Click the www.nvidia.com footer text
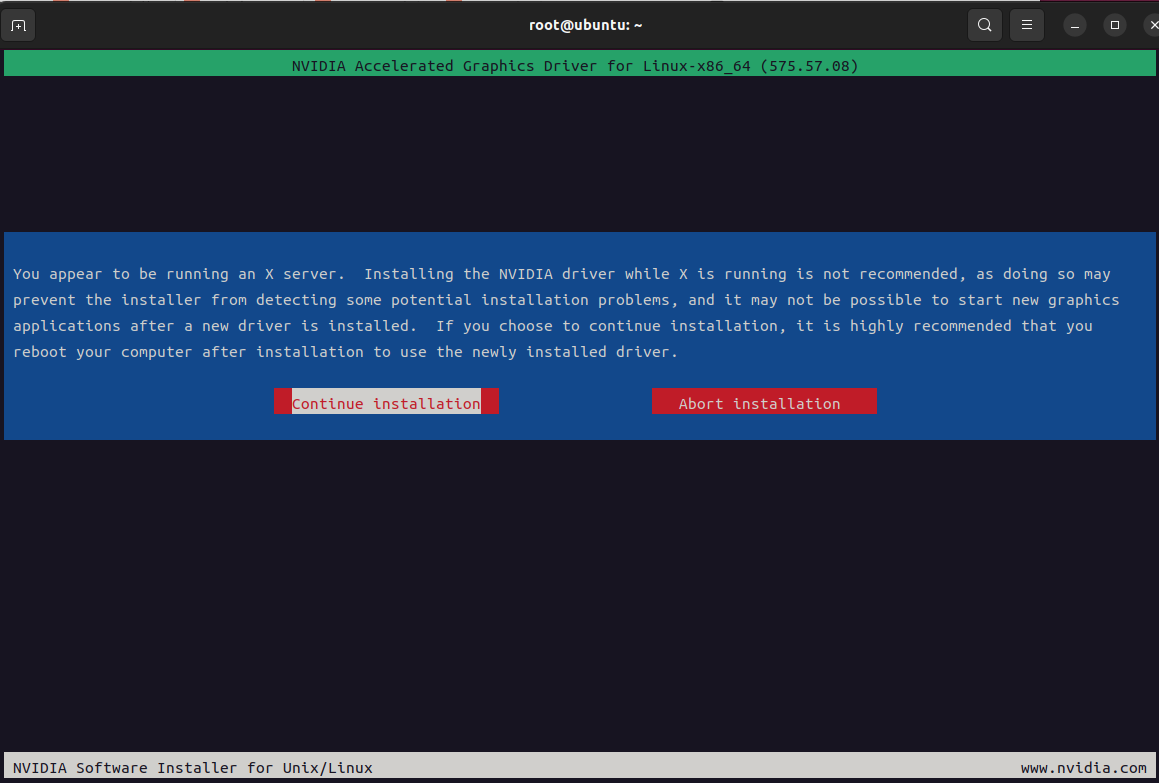The image size is (1159, 783). (1084, 767)
